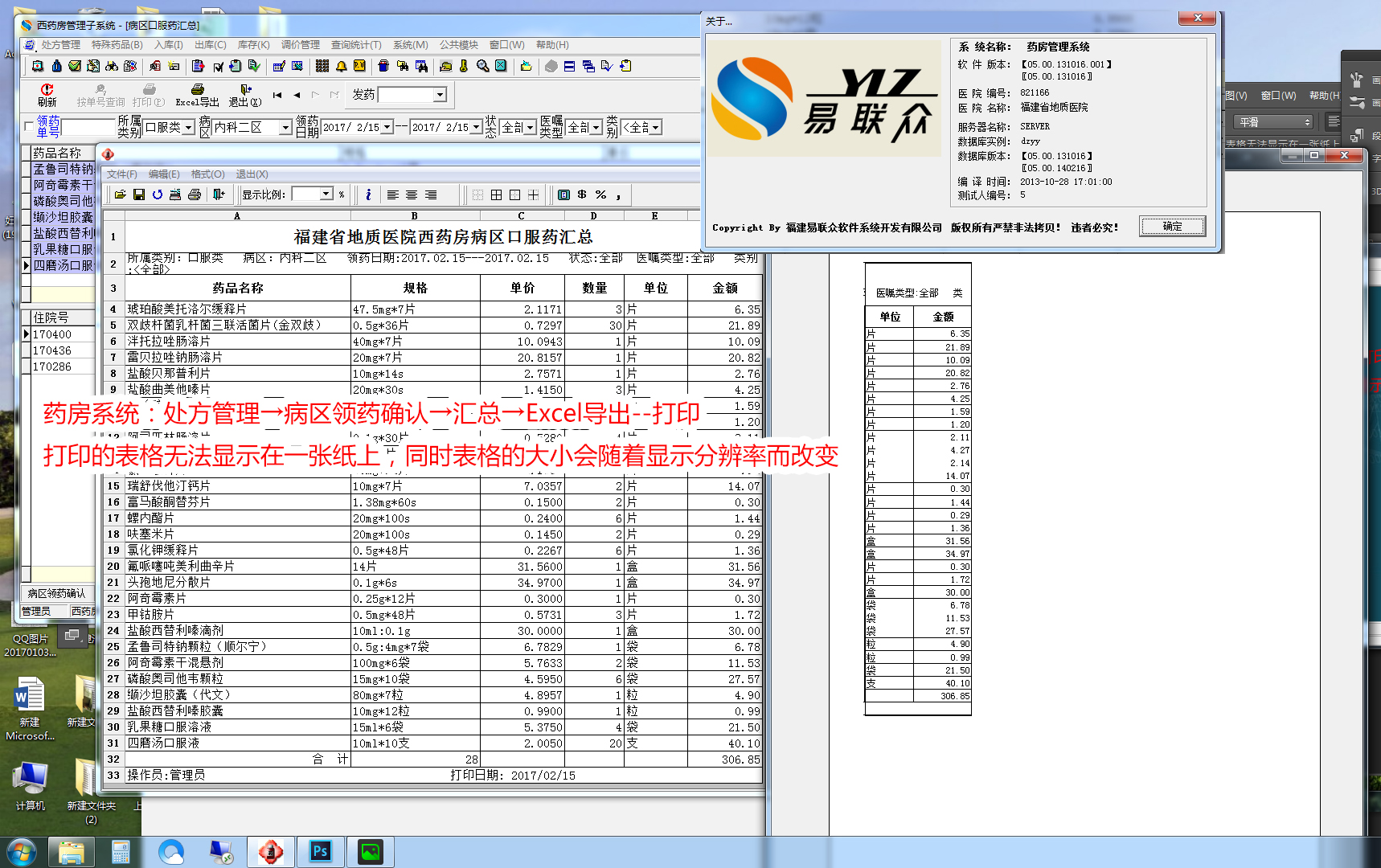Click column B header in report spreadsheet

point(414,215)
